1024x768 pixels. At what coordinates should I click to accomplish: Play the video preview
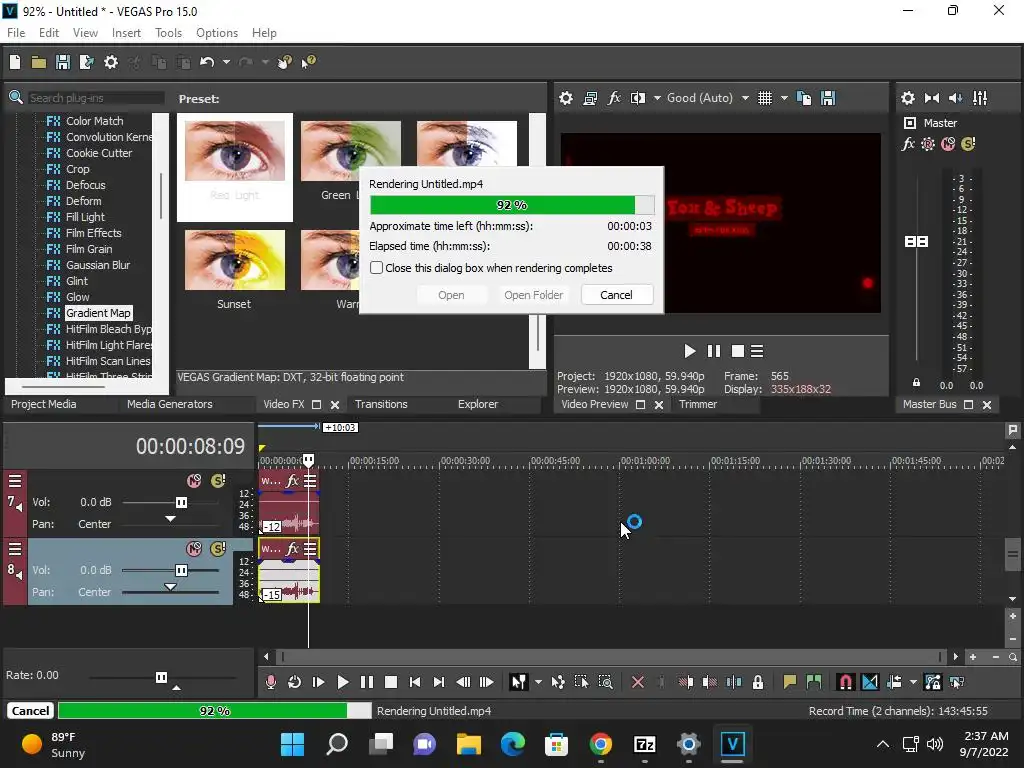point(690,351)
